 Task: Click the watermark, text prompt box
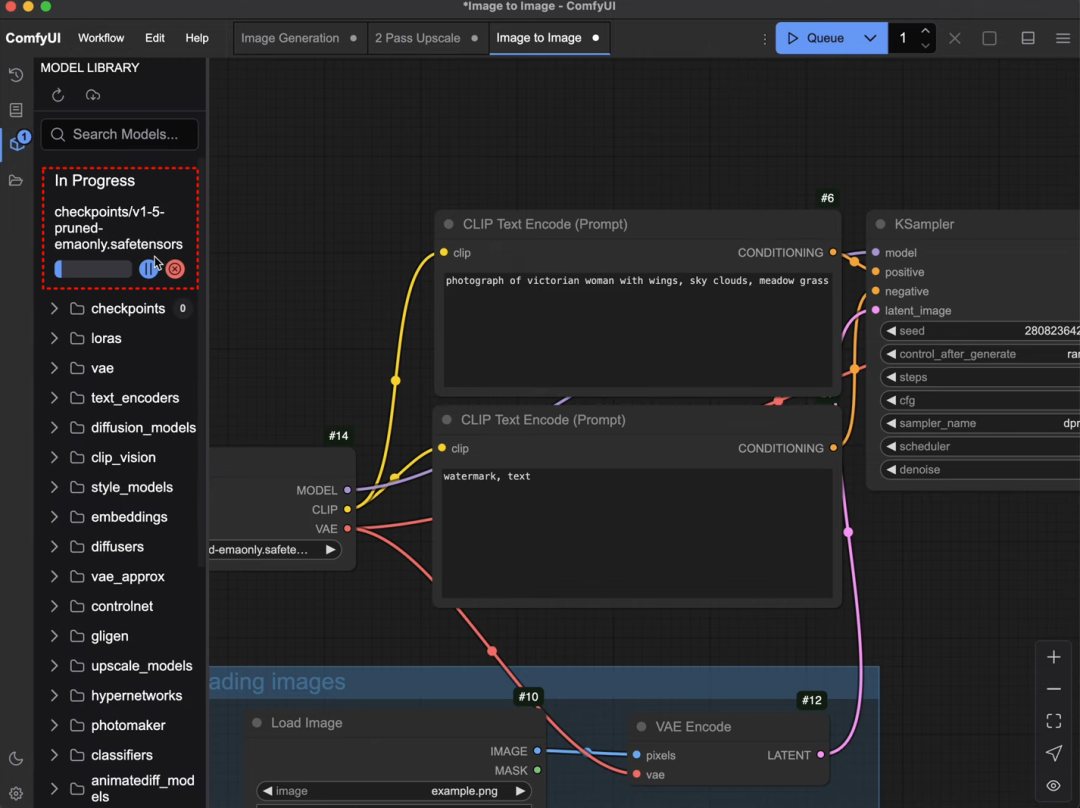[637, 533]
